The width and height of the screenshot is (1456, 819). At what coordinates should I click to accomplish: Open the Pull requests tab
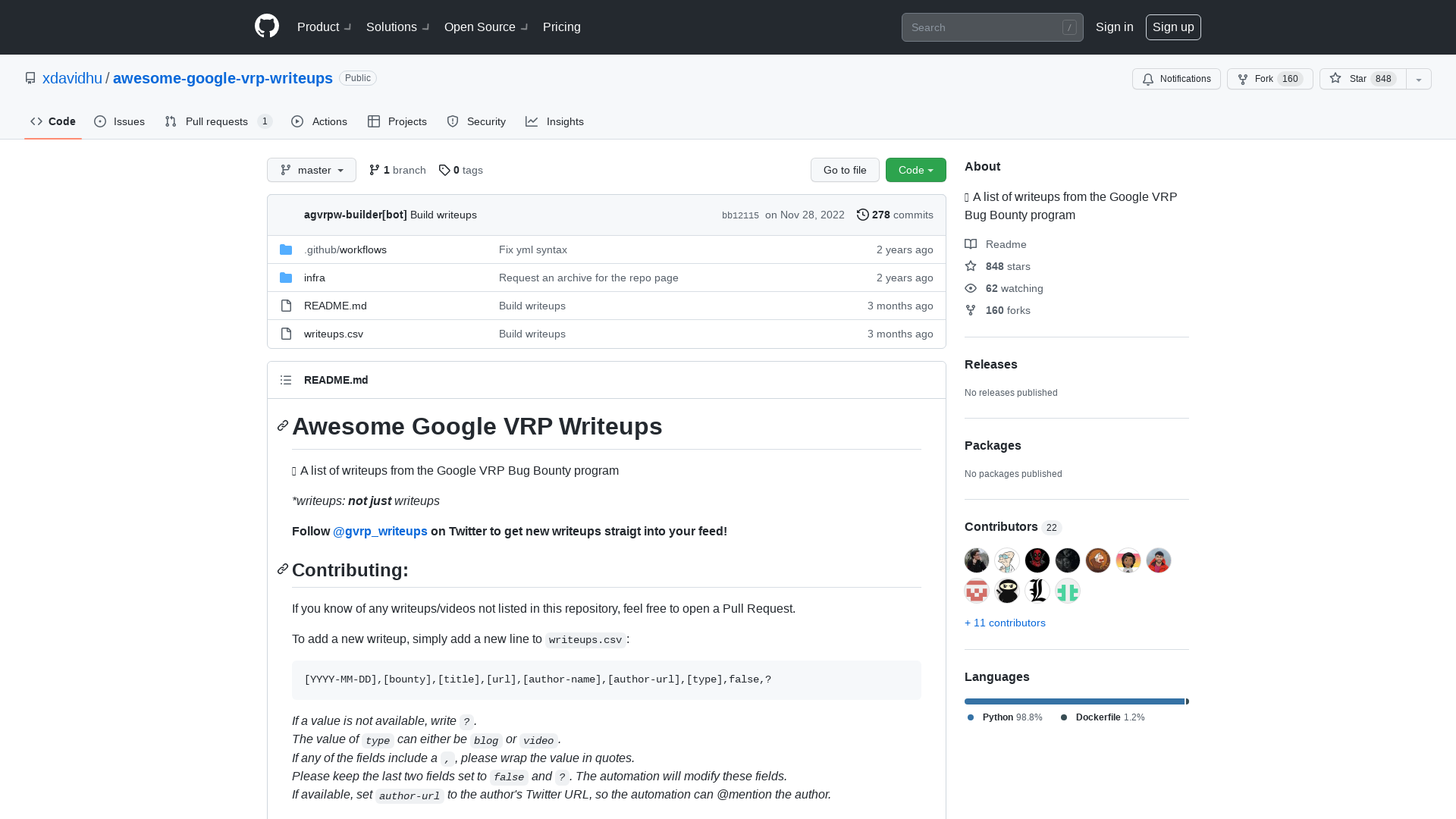pyautogui.click(x=218, y=121)
